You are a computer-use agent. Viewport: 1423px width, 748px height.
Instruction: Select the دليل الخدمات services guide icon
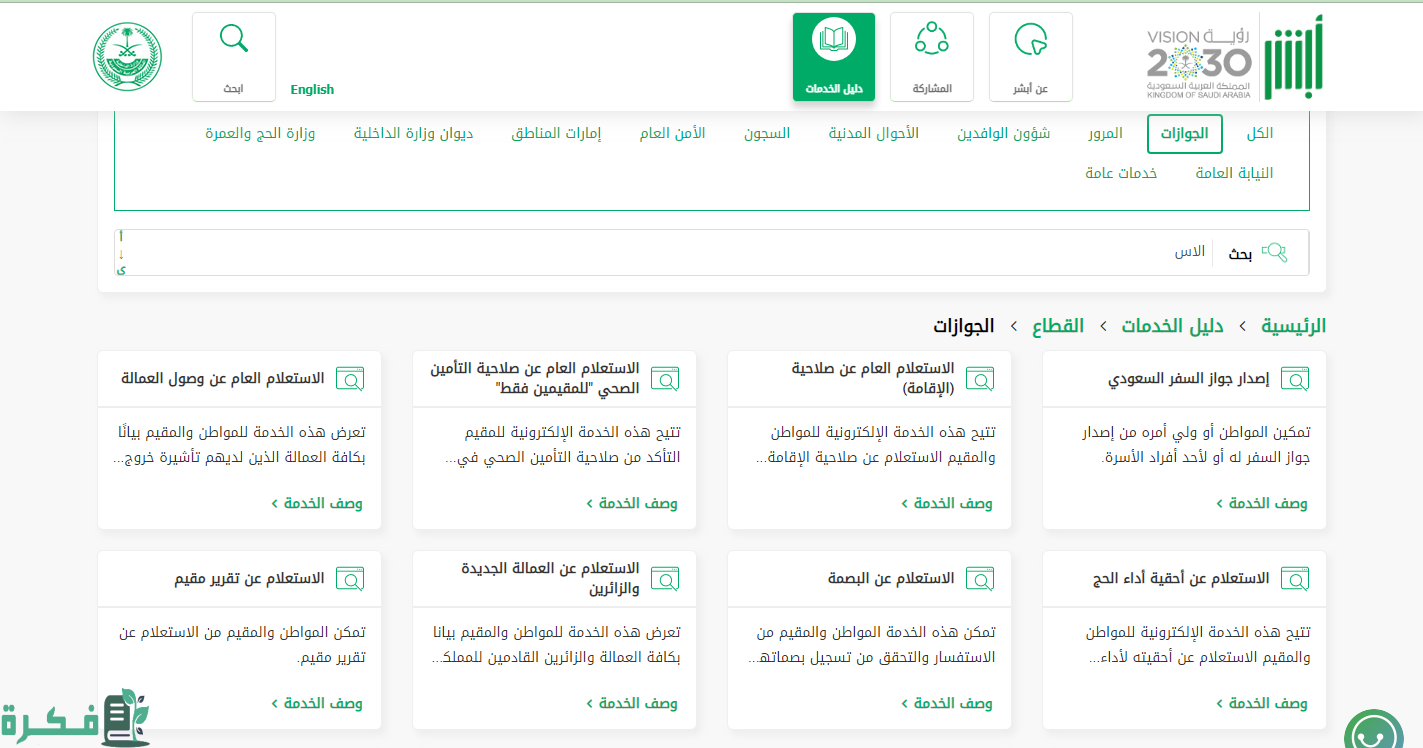pos(833,41)
